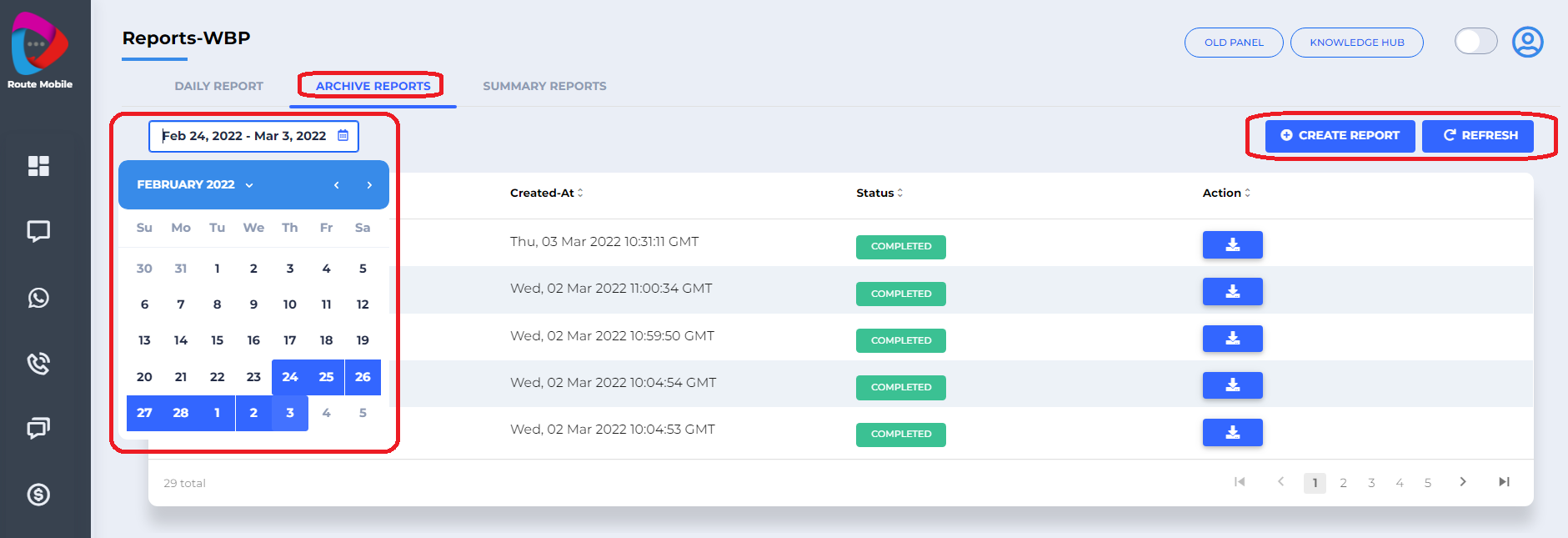This screenshot has height=538, width=1568.
Task: Select greyed March 5 in calendar
Action: (x=363, y=413)
